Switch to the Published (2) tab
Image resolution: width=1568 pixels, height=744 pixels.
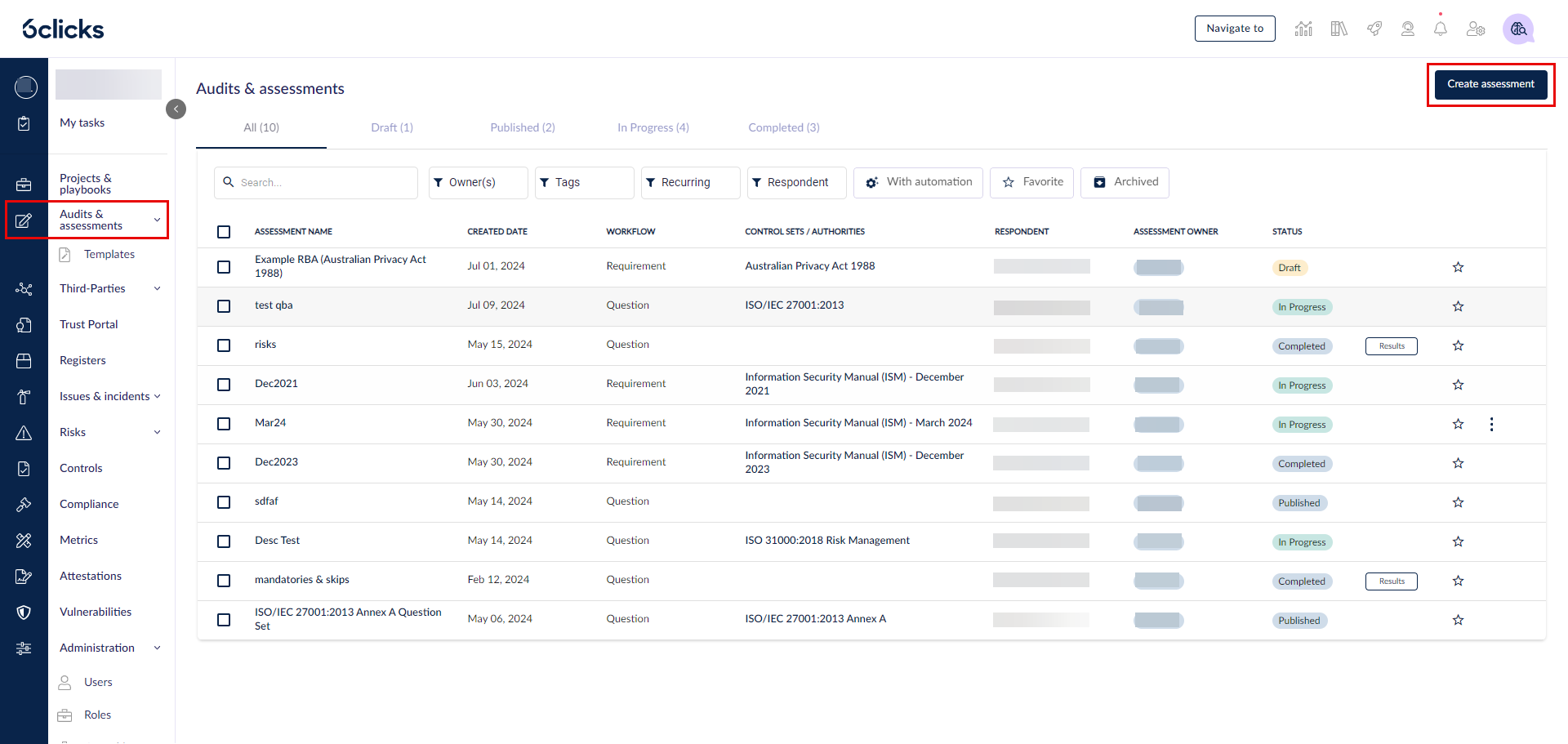click(x=523, y=127)
